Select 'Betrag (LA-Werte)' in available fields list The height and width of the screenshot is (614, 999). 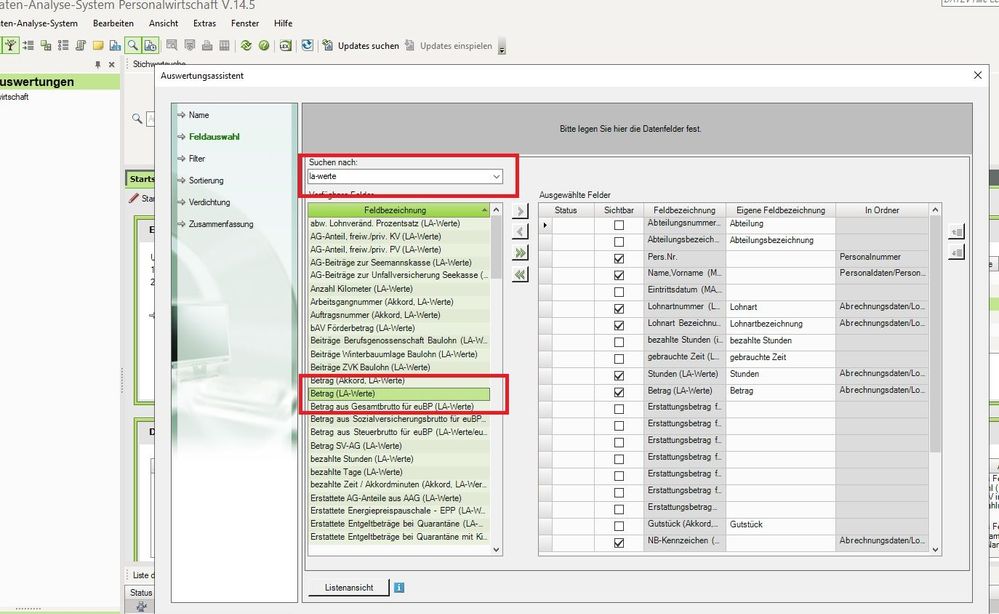396,394
